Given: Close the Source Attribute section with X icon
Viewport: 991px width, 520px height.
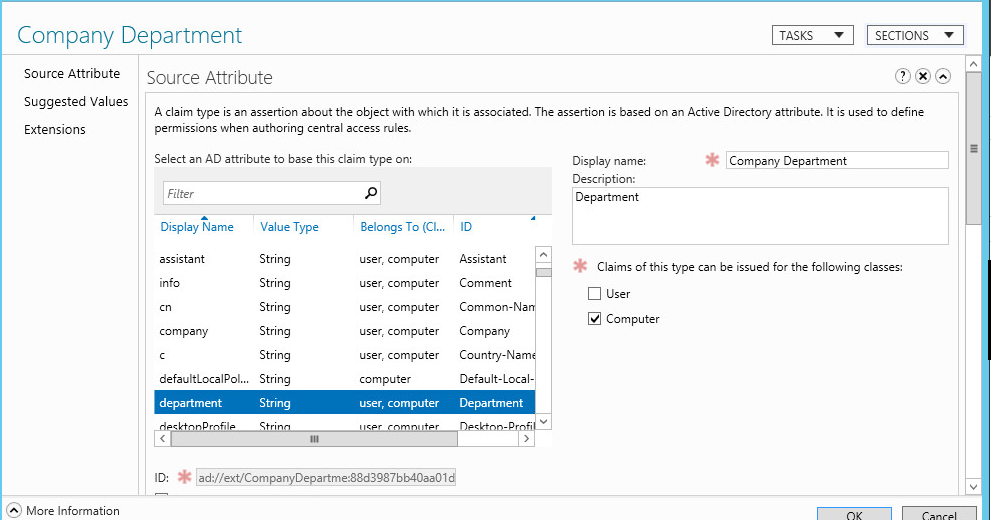Looking at the screenshot, I should pyautogui.click(x=923, y=76).
